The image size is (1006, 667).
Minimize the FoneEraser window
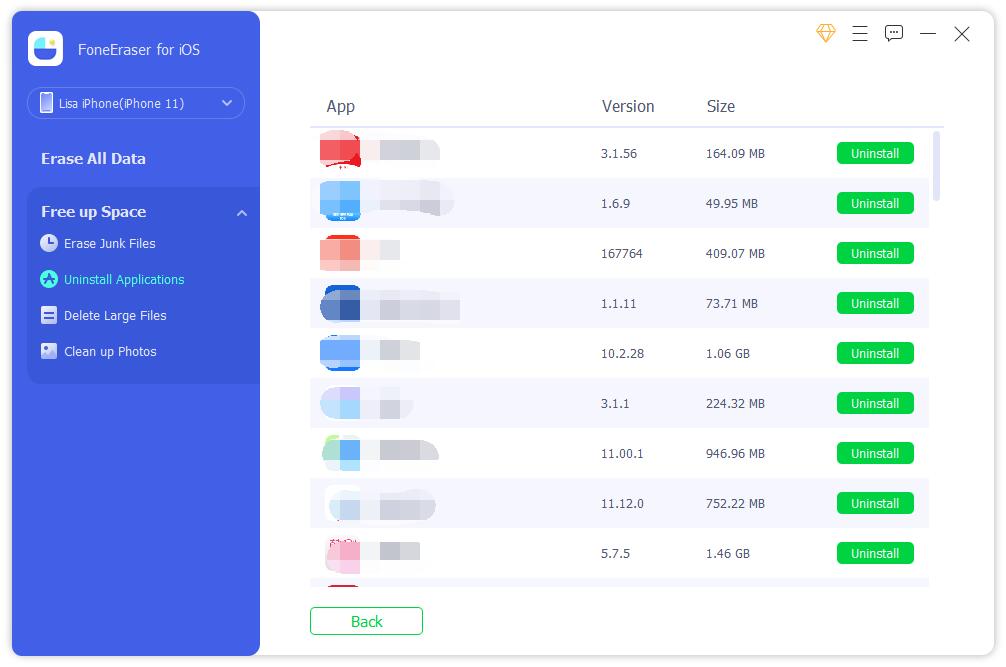coord(928,33)
